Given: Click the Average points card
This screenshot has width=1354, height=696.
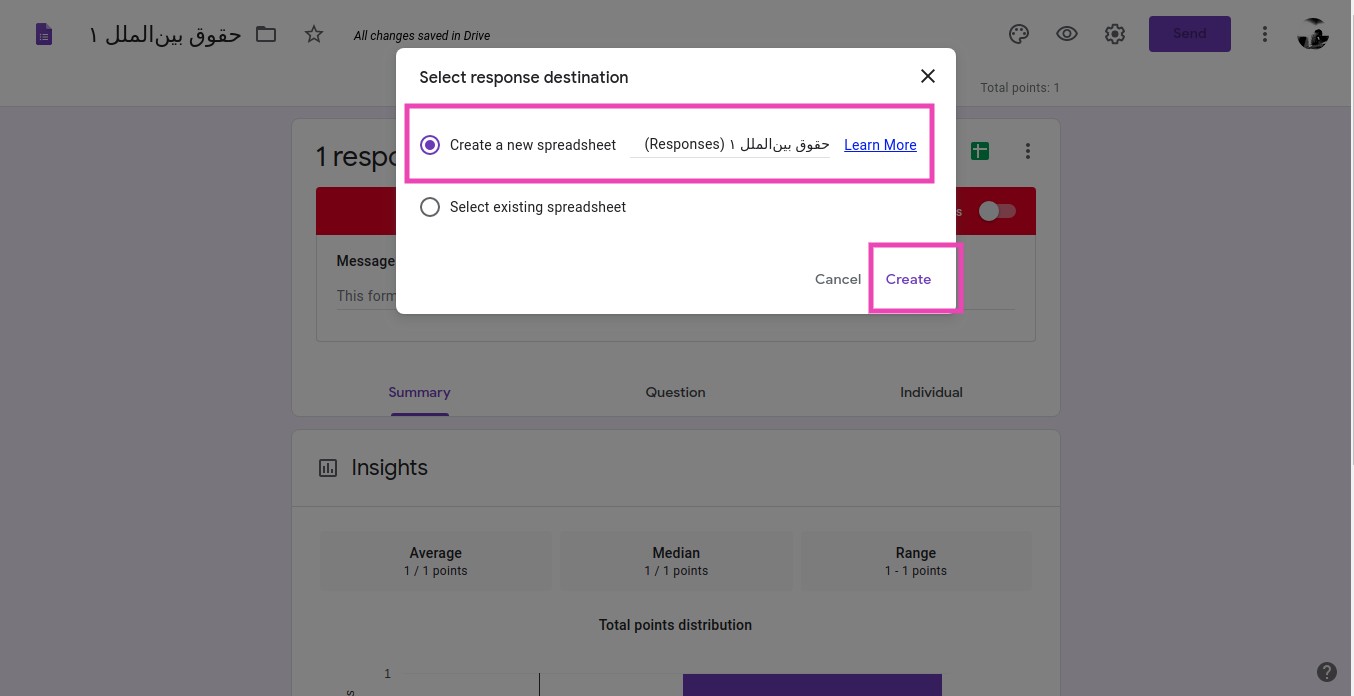Looking at the screenshot, I should [x=436, y=561].
